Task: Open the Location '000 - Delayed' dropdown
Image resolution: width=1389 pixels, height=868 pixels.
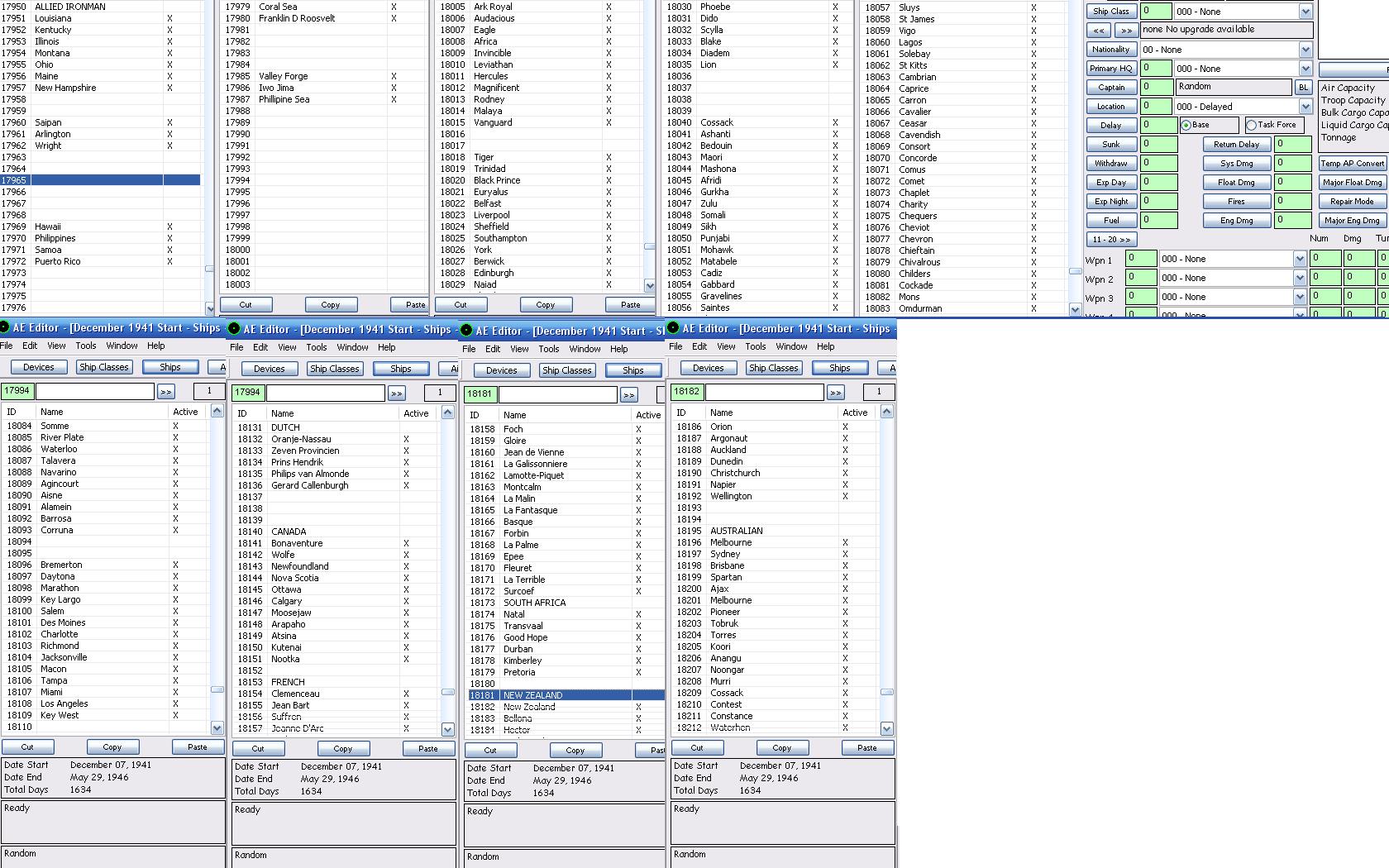Action: pyautogui.click(x=1305, y=107)
